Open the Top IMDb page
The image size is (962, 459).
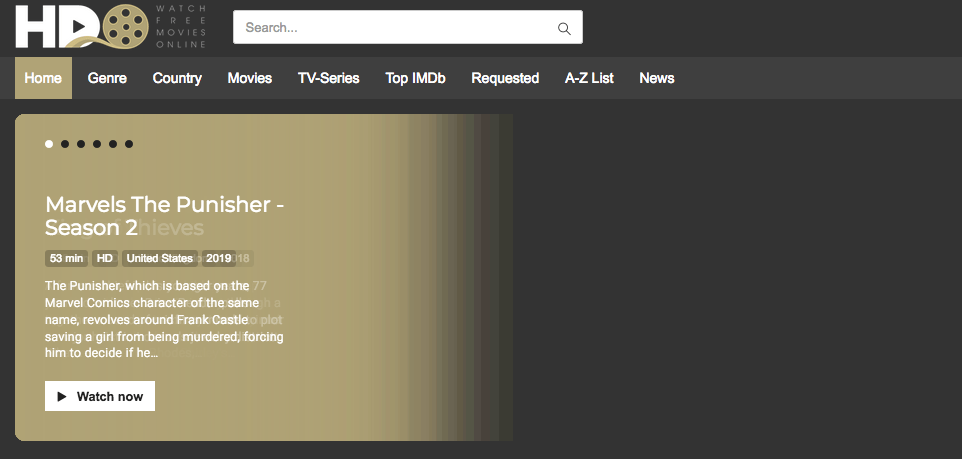point(415,78)
